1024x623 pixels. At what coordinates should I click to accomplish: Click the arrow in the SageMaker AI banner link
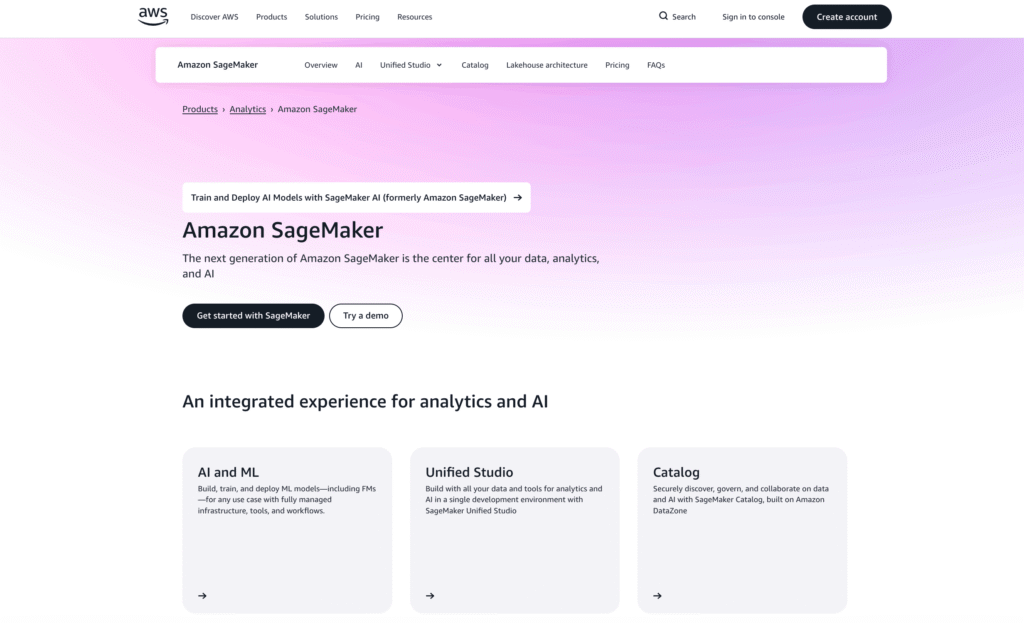coord(517,197)
